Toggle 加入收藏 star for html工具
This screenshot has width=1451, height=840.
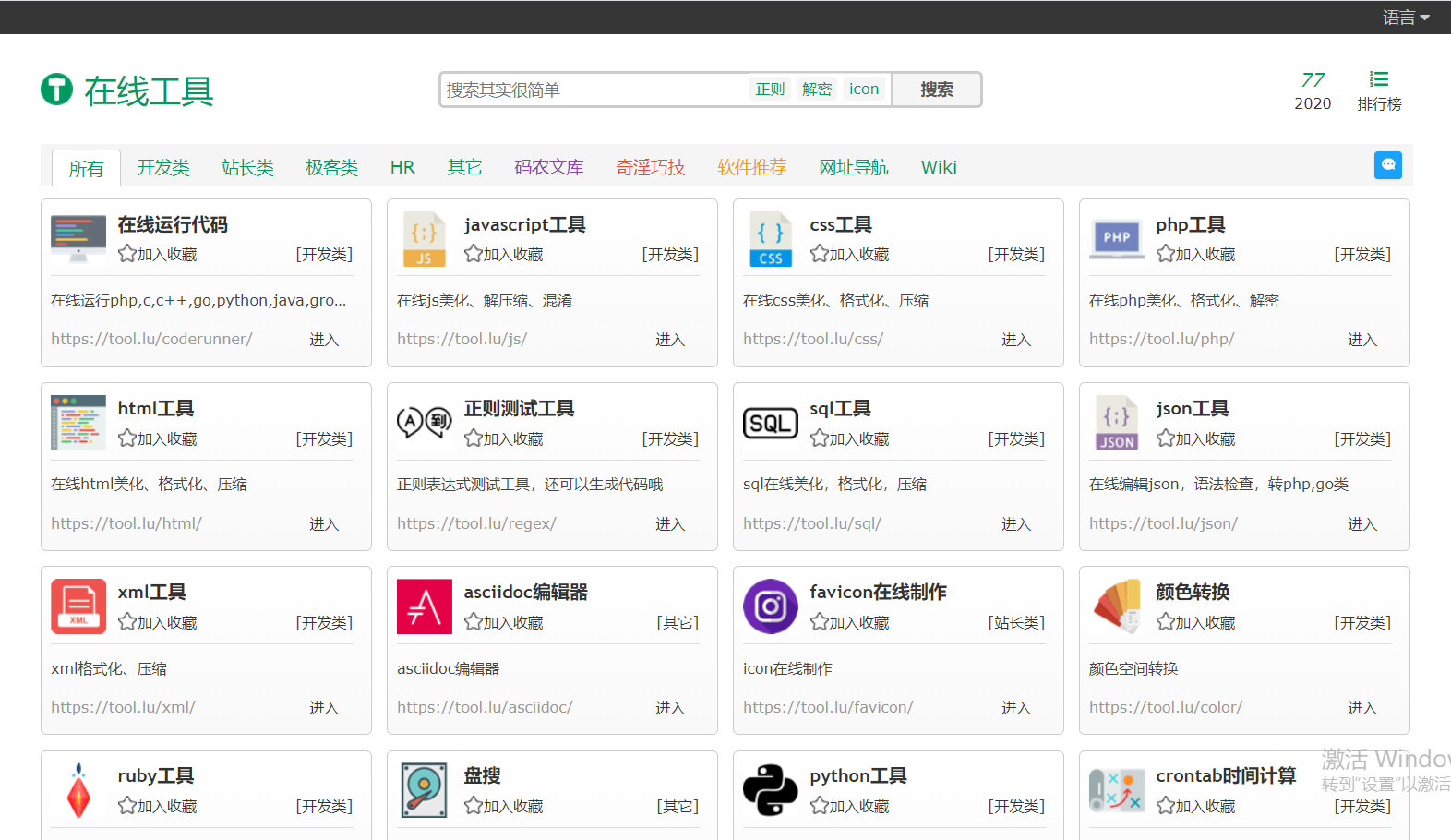158,438
